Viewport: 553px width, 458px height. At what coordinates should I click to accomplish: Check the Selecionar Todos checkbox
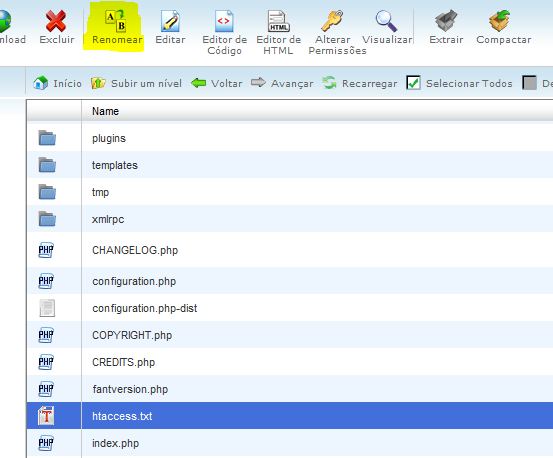[413, 83]
